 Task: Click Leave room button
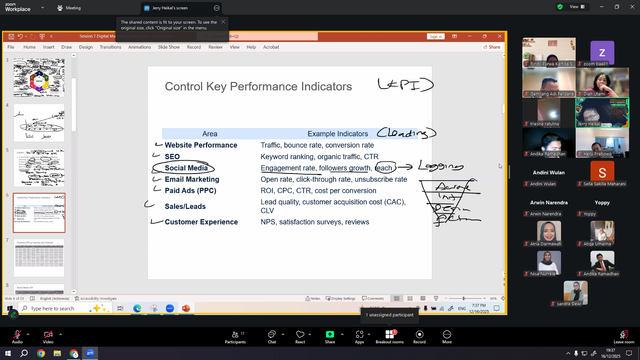[624, 336]
